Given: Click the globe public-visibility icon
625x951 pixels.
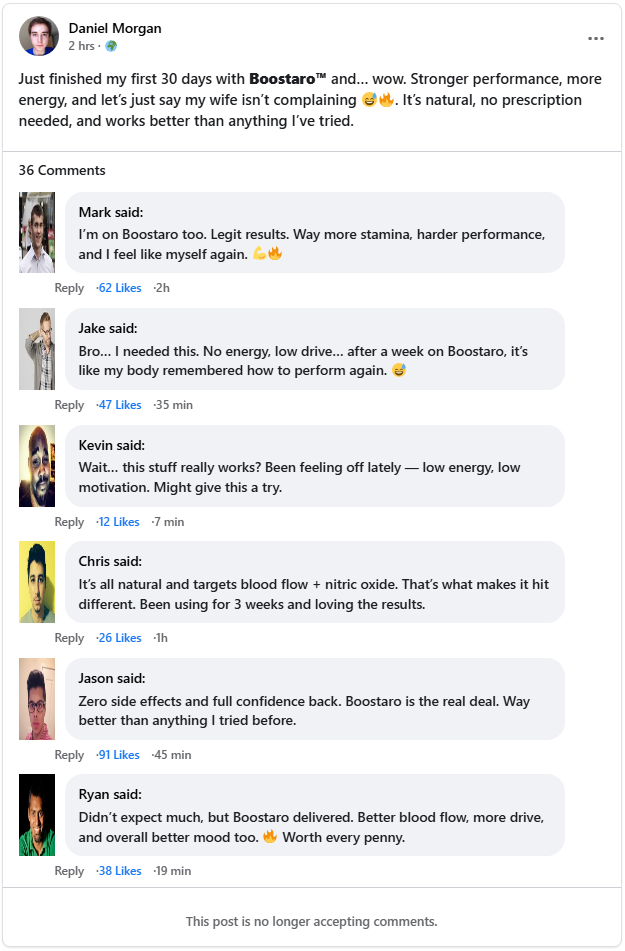Looking at the screenshot, I should (x=111, y=46).
